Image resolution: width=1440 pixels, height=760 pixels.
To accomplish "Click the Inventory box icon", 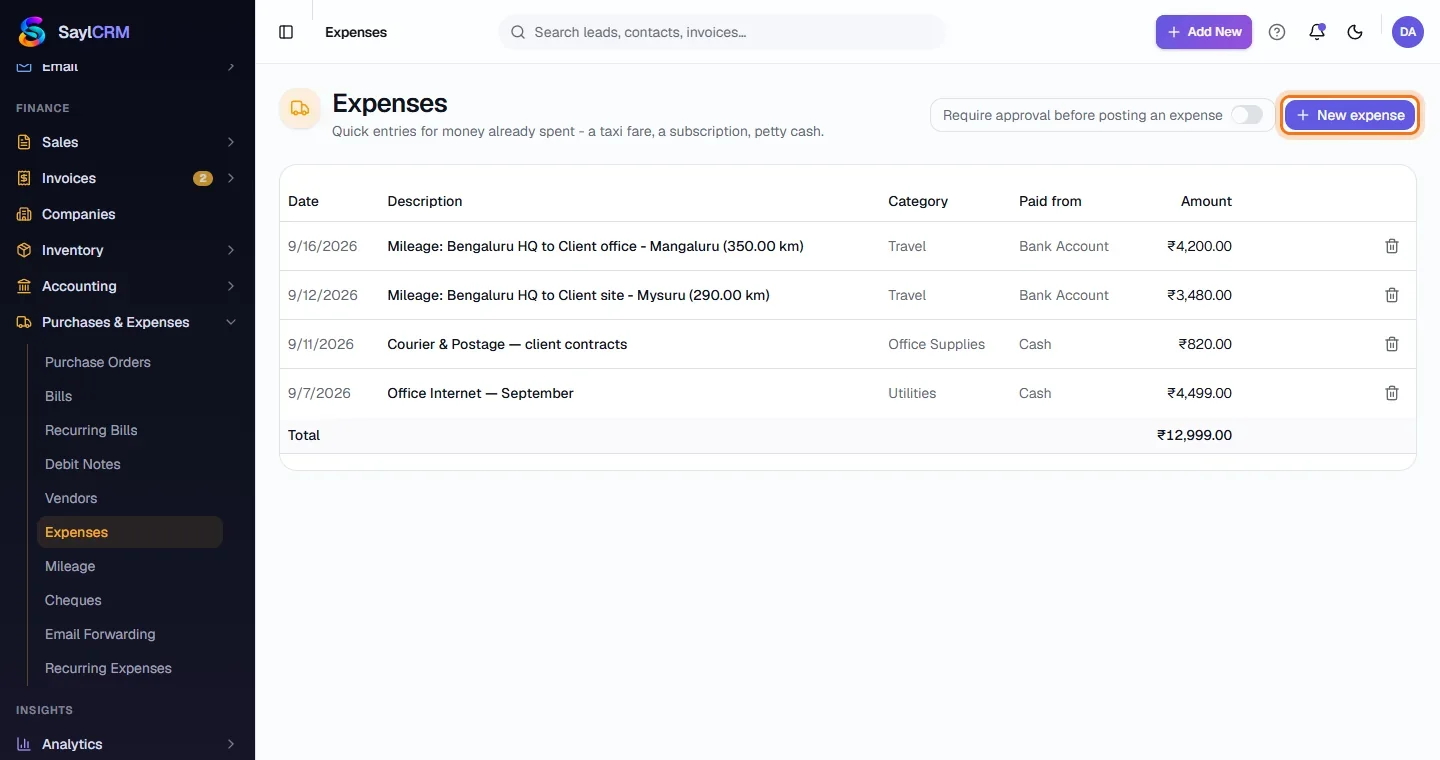I will tap(24, 250).
